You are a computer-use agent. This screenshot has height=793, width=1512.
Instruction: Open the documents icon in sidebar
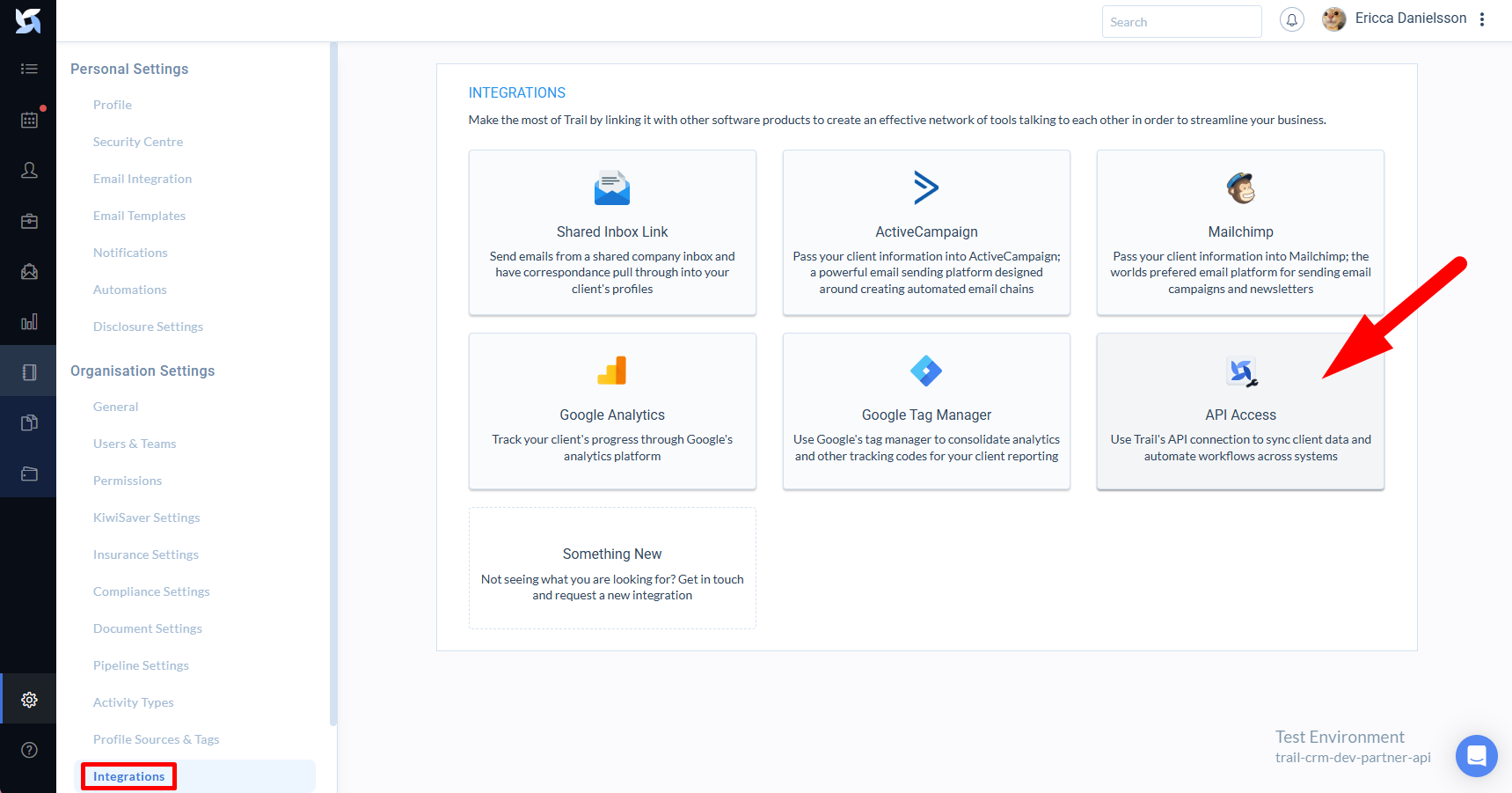(x=29, y=422)
